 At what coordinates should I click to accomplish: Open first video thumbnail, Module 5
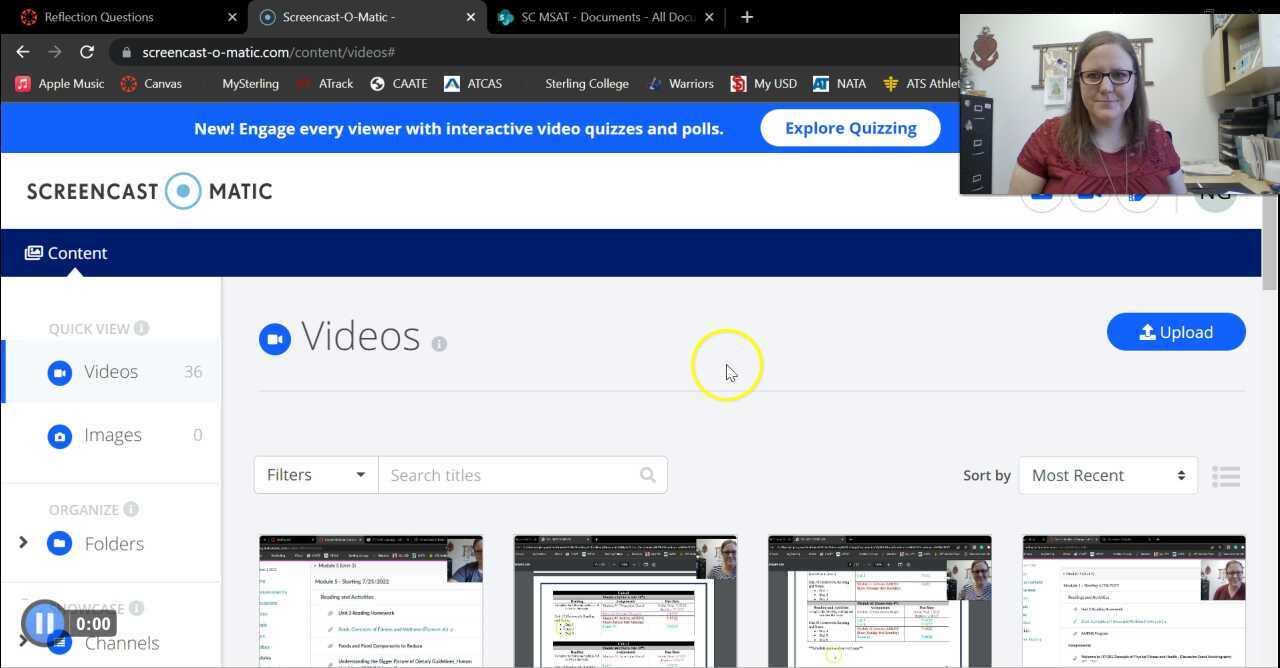point(371,601)
